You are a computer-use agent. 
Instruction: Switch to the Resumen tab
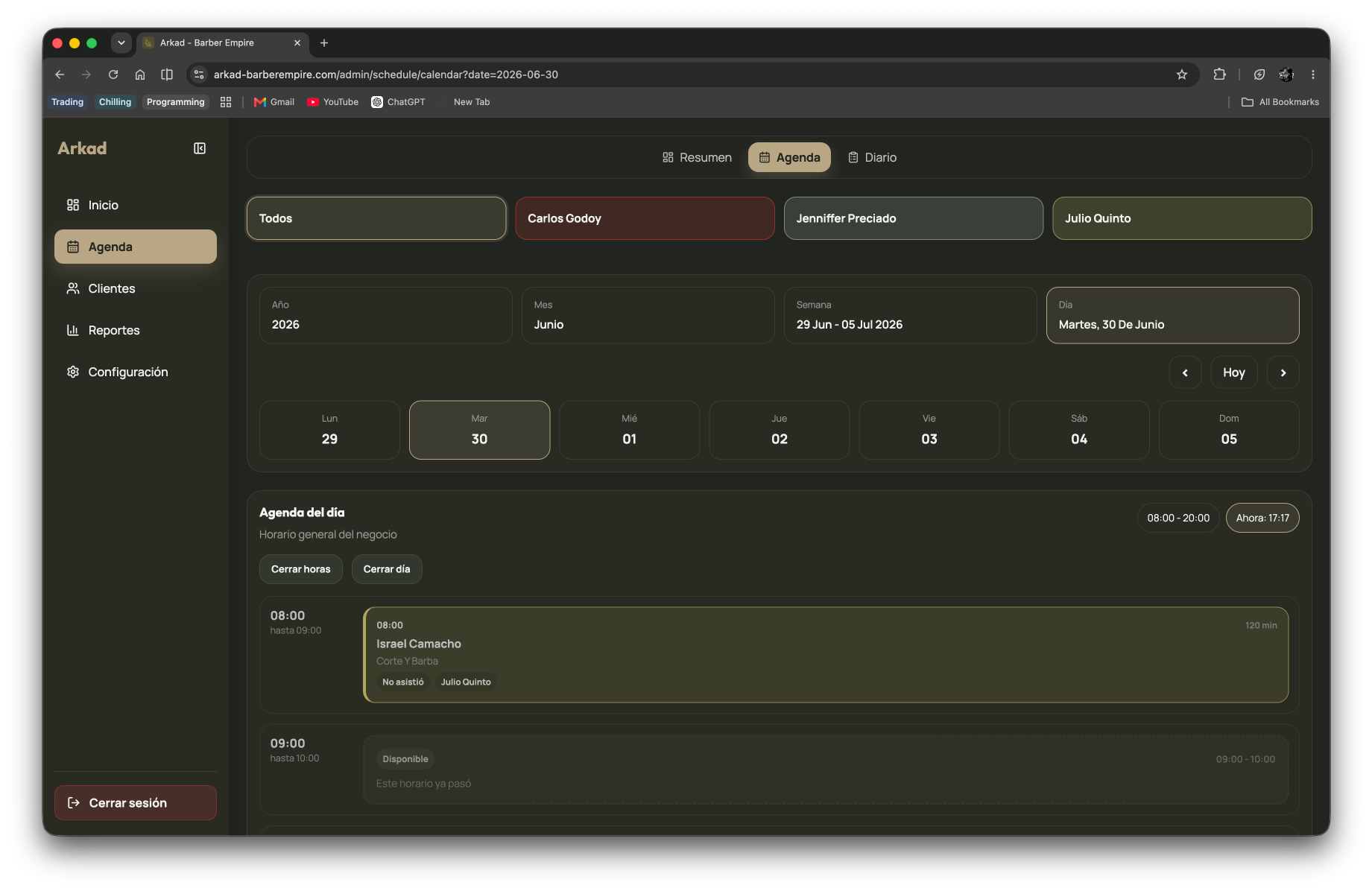point(697,157)
